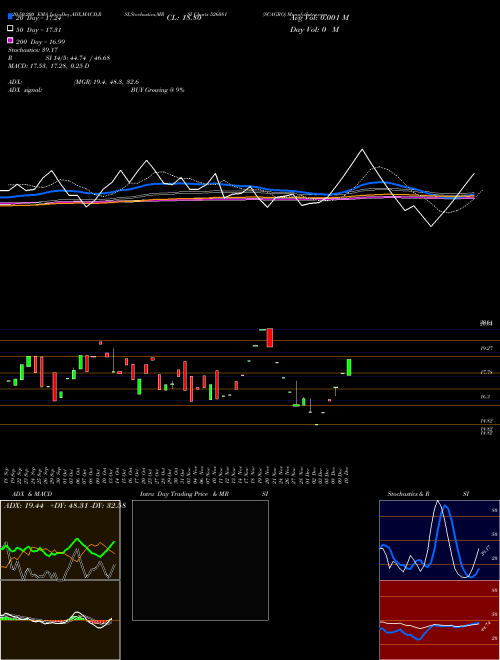Click the 'CL: 18.50' closing price text
The width and height of the screenshot is (500, 660).
point(184,18)
